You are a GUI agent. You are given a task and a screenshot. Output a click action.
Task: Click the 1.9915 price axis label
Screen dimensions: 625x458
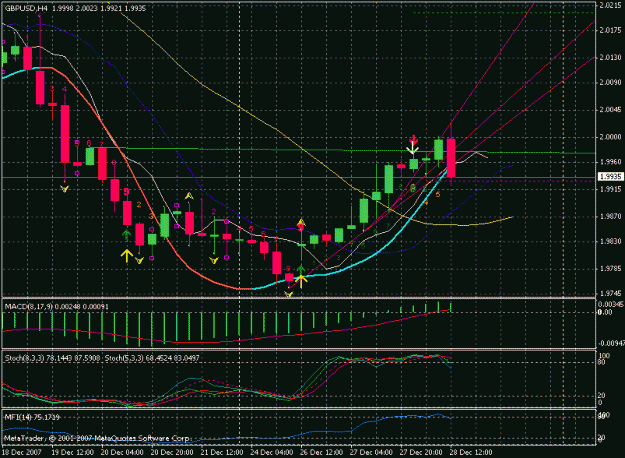point(610,189)
